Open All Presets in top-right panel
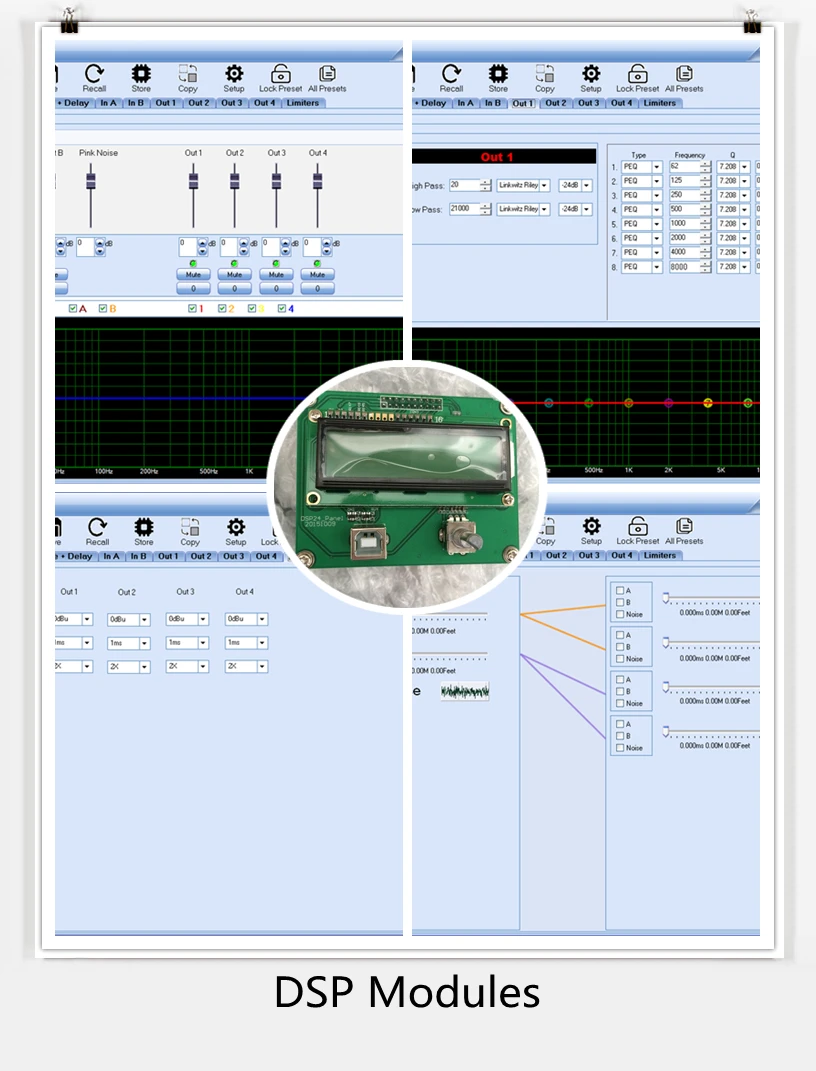The width and height of the screenshot is (816, 1071). 684,74
